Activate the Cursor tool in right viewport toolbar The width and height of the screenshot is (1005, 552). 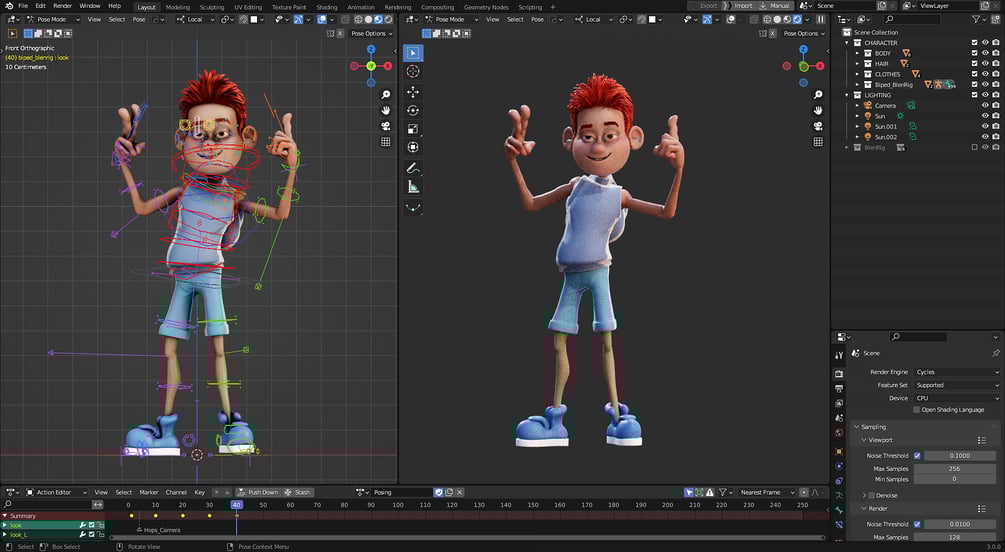click(x=413, y=72)
